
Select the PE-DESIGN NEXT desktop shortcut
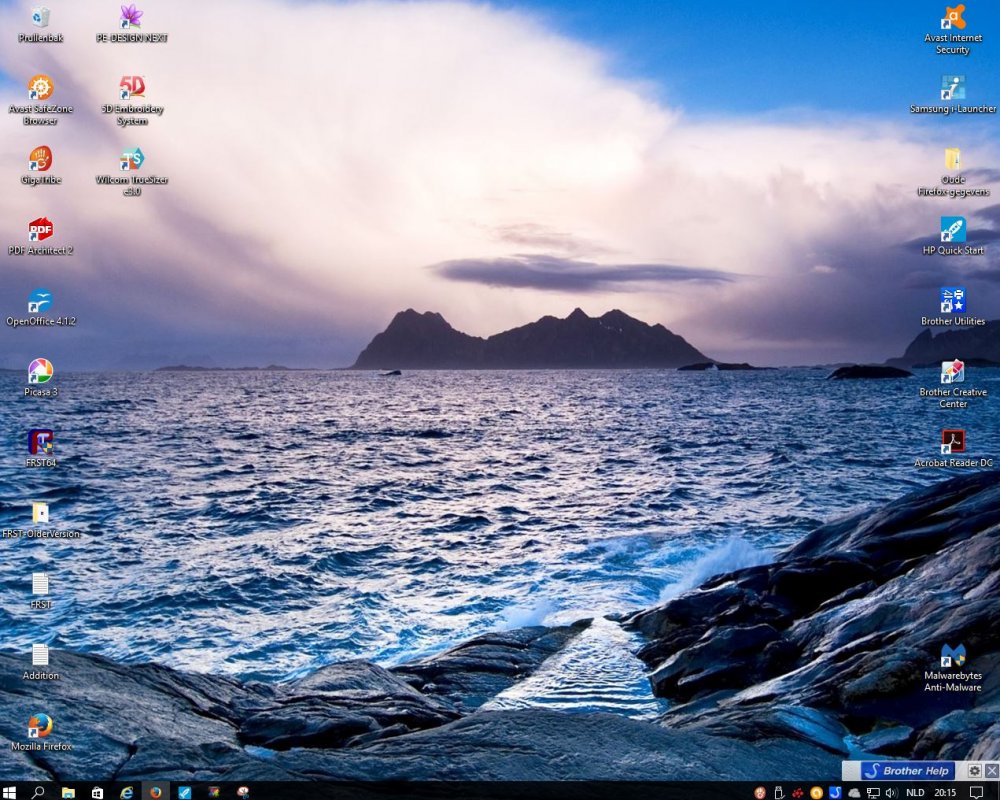(131, 18)
